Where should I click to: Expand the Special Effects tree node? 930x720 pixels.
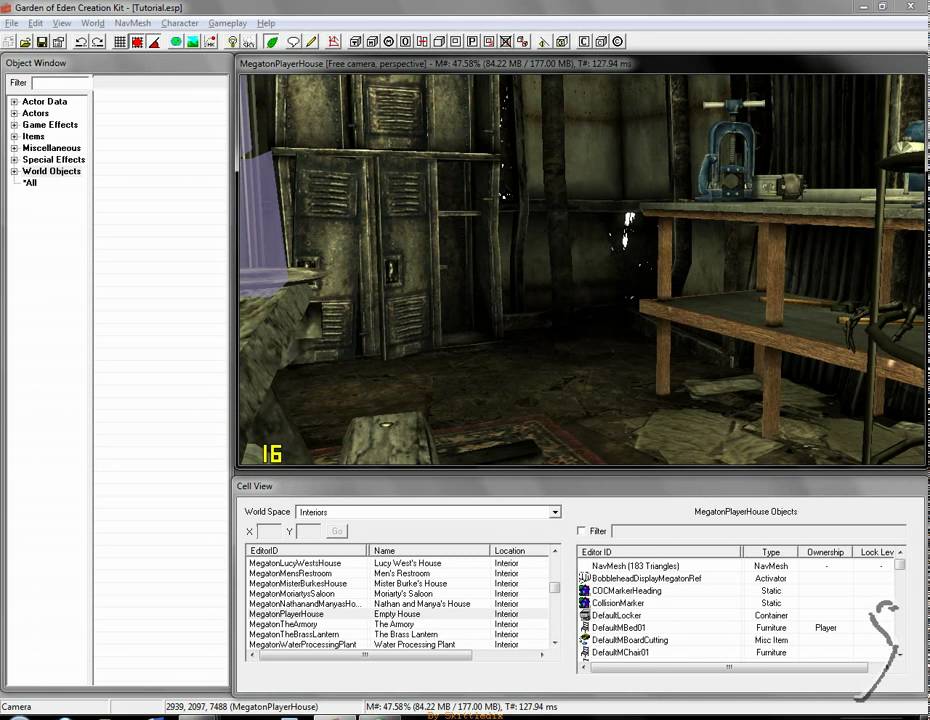point(14,160)
